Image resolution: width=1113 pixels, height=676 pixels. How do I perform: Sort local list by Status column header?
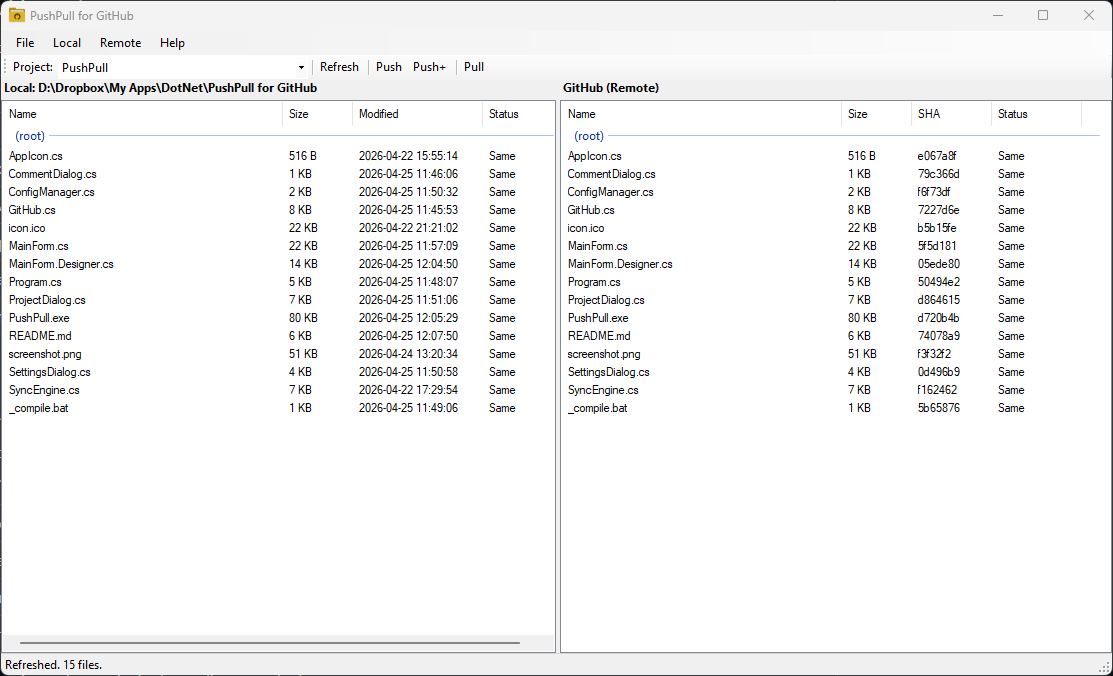(x=518, y=114)
